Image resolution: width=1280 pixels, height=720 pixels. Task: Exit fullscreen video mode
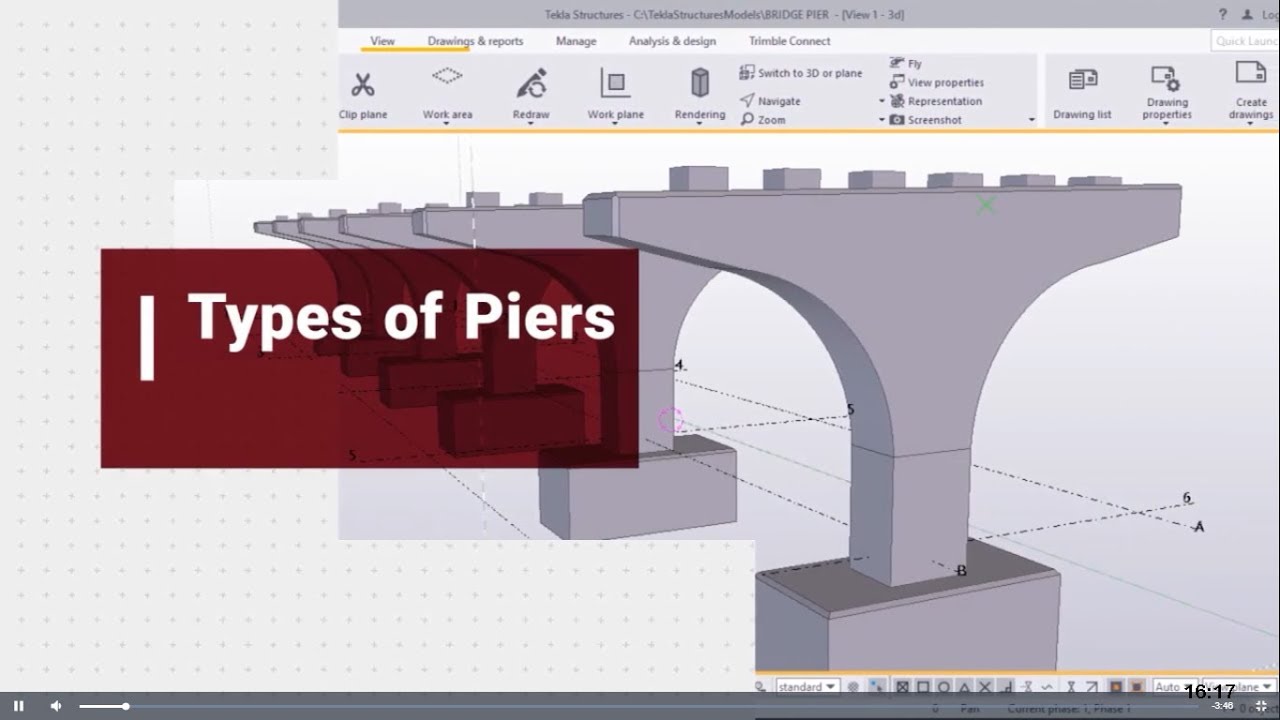tap(1261, 706)
